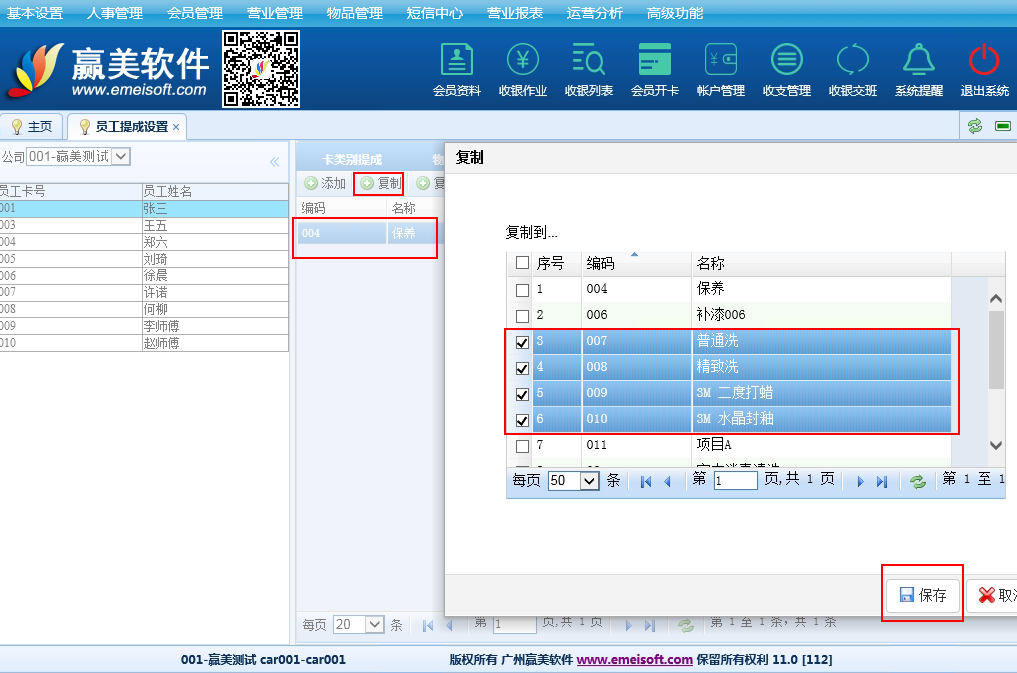Open the 系统提醒 bell icon
1017x673 pixels.
(x=918, y=62)
